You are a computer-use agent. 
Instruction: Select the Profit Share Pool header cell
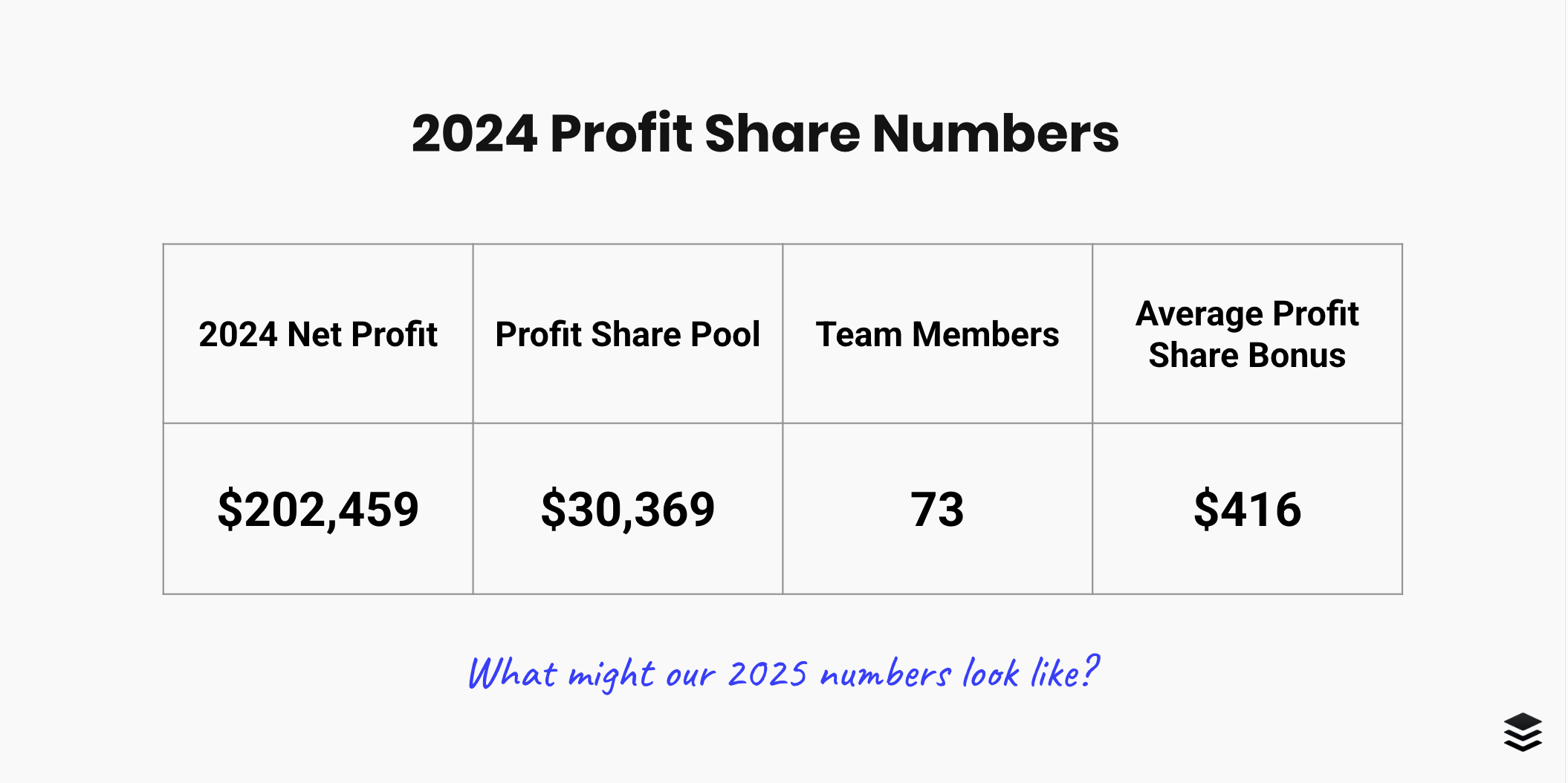[x=628, y=334]
